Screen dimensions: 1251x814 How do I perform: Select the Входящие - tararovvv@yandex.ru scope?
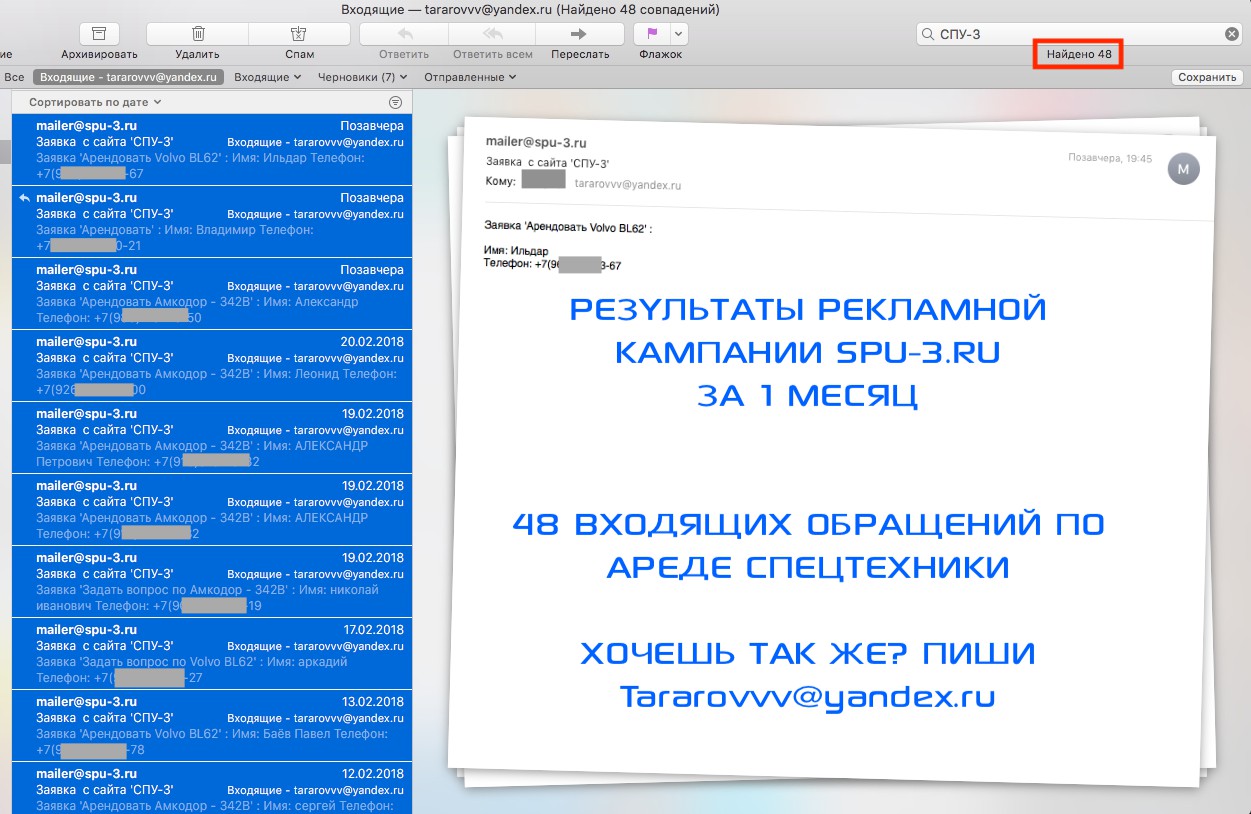tap(128, 77)
